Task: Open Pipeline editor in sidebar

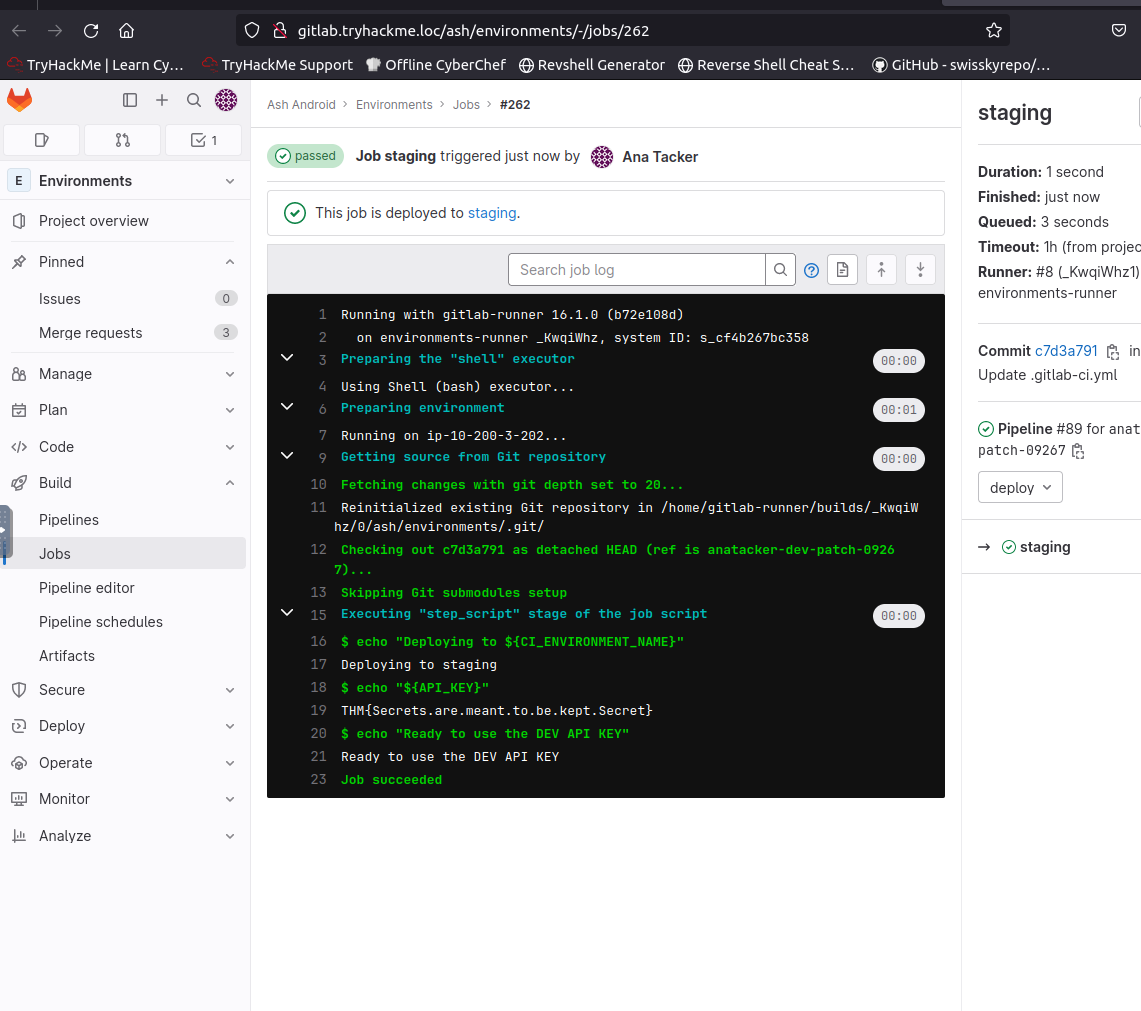Action: click(x=124, y=588)
